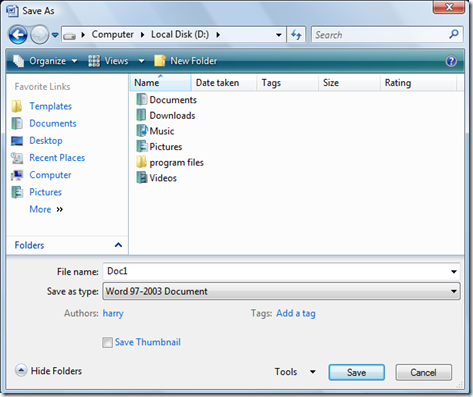Sort by Date taken column header

click(224, 83)
